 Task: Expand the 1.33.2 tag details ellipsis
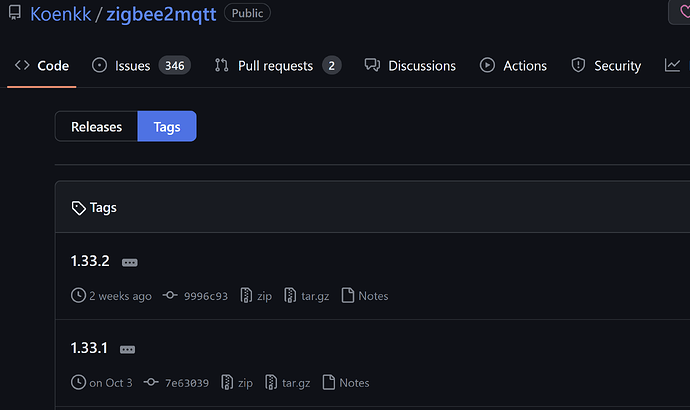tap(129, 262)
